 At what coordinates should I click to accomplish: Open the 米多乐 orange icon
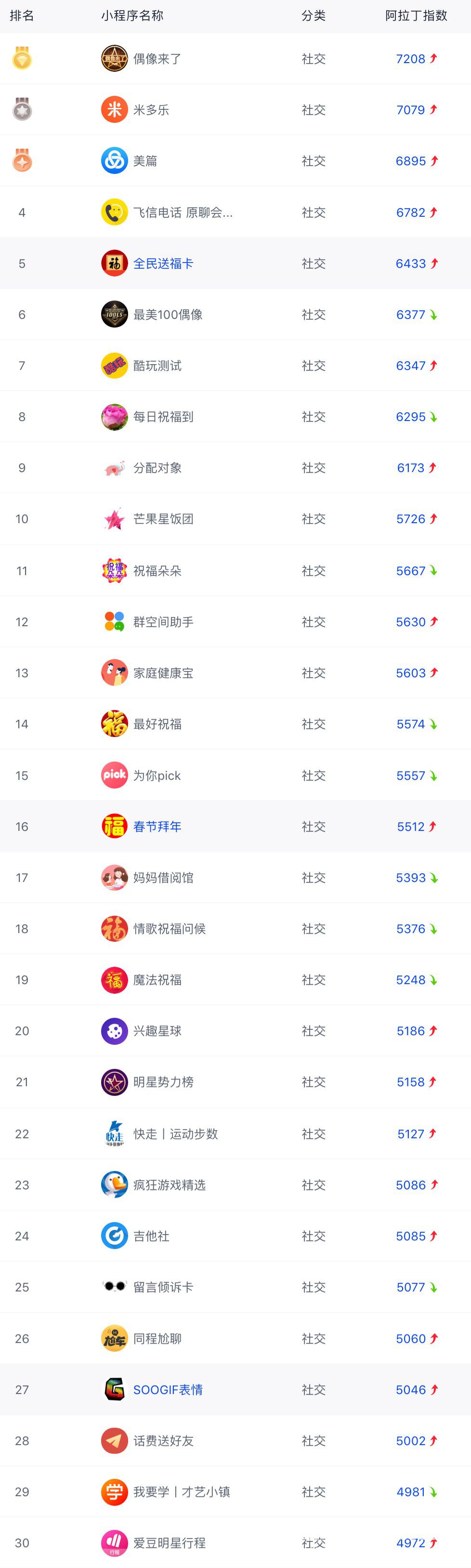pos(115,109)
